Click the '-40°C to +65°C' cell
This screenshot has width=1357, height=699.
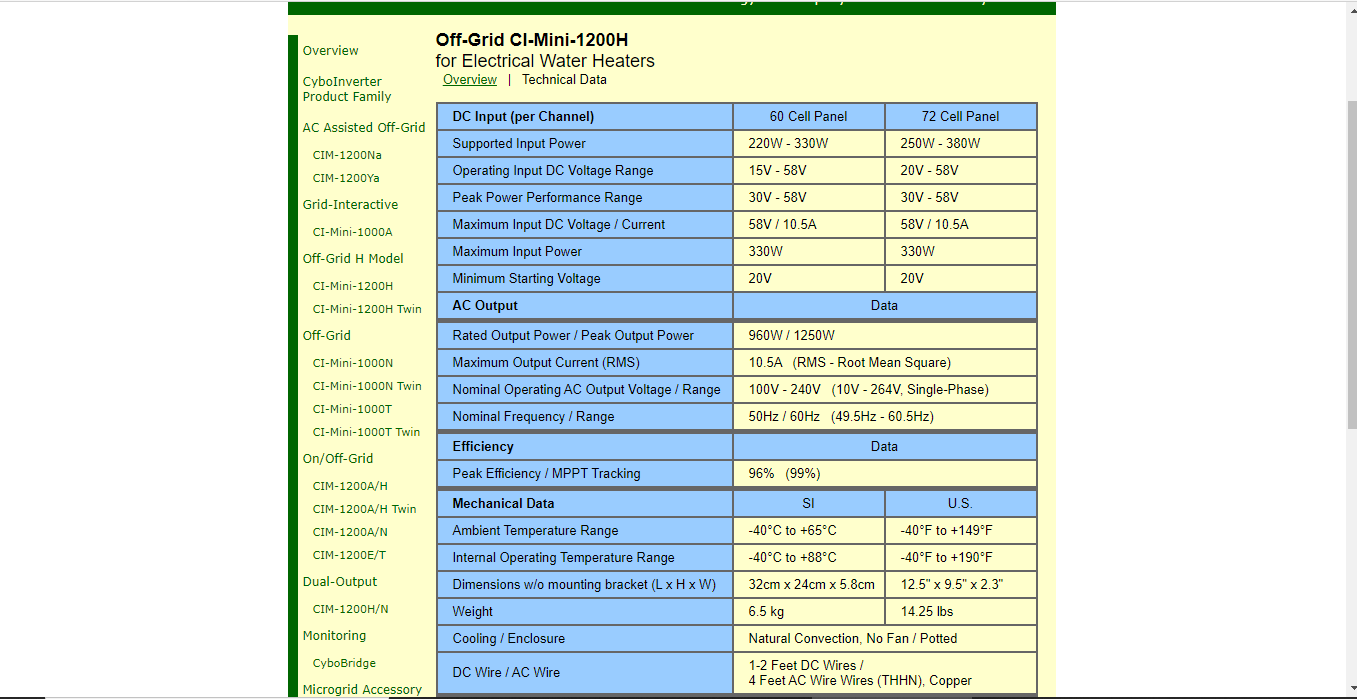(809, 531)
